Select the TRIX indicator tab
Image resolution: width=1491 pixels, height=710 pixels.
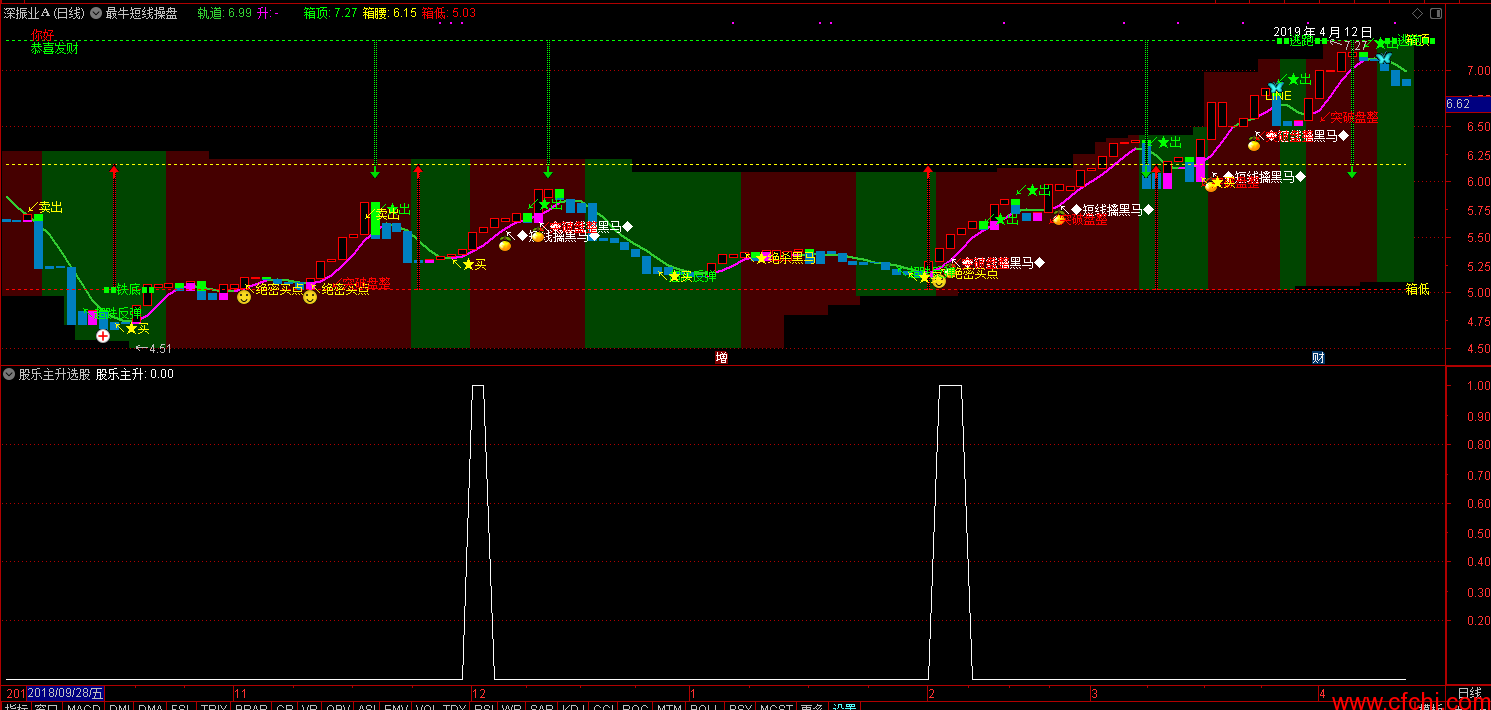[x=213, y=705]
